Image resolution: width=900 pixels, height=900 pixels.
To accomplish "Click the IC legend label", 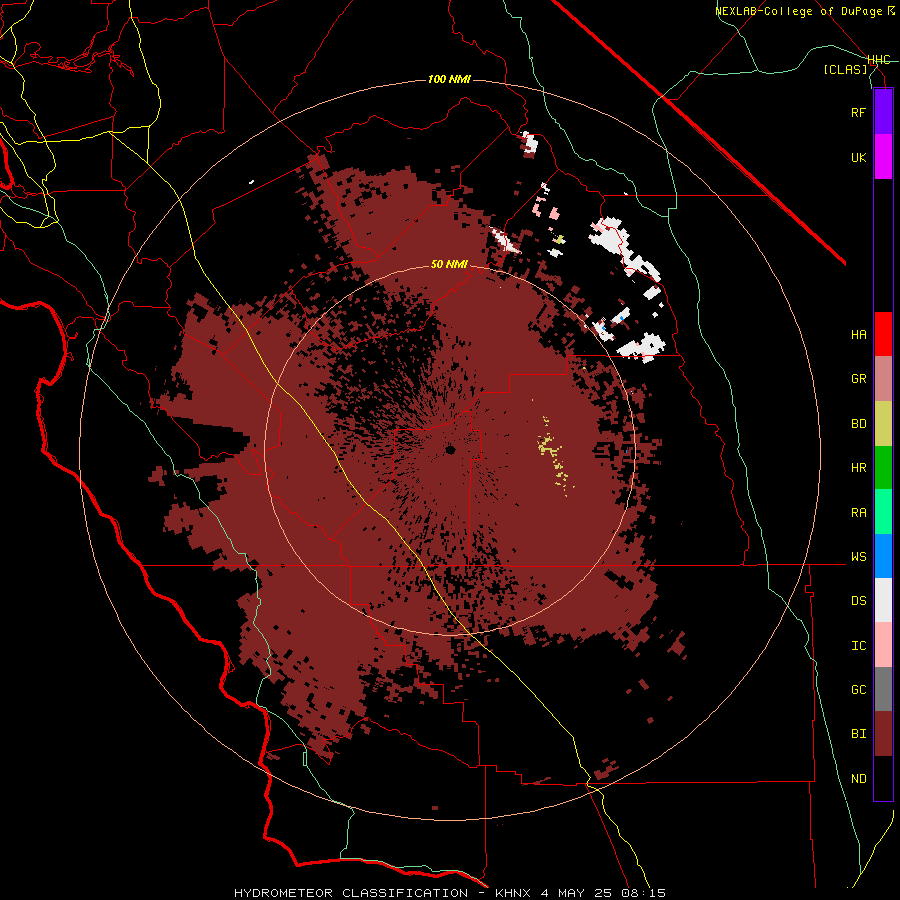I will (858, 646).
